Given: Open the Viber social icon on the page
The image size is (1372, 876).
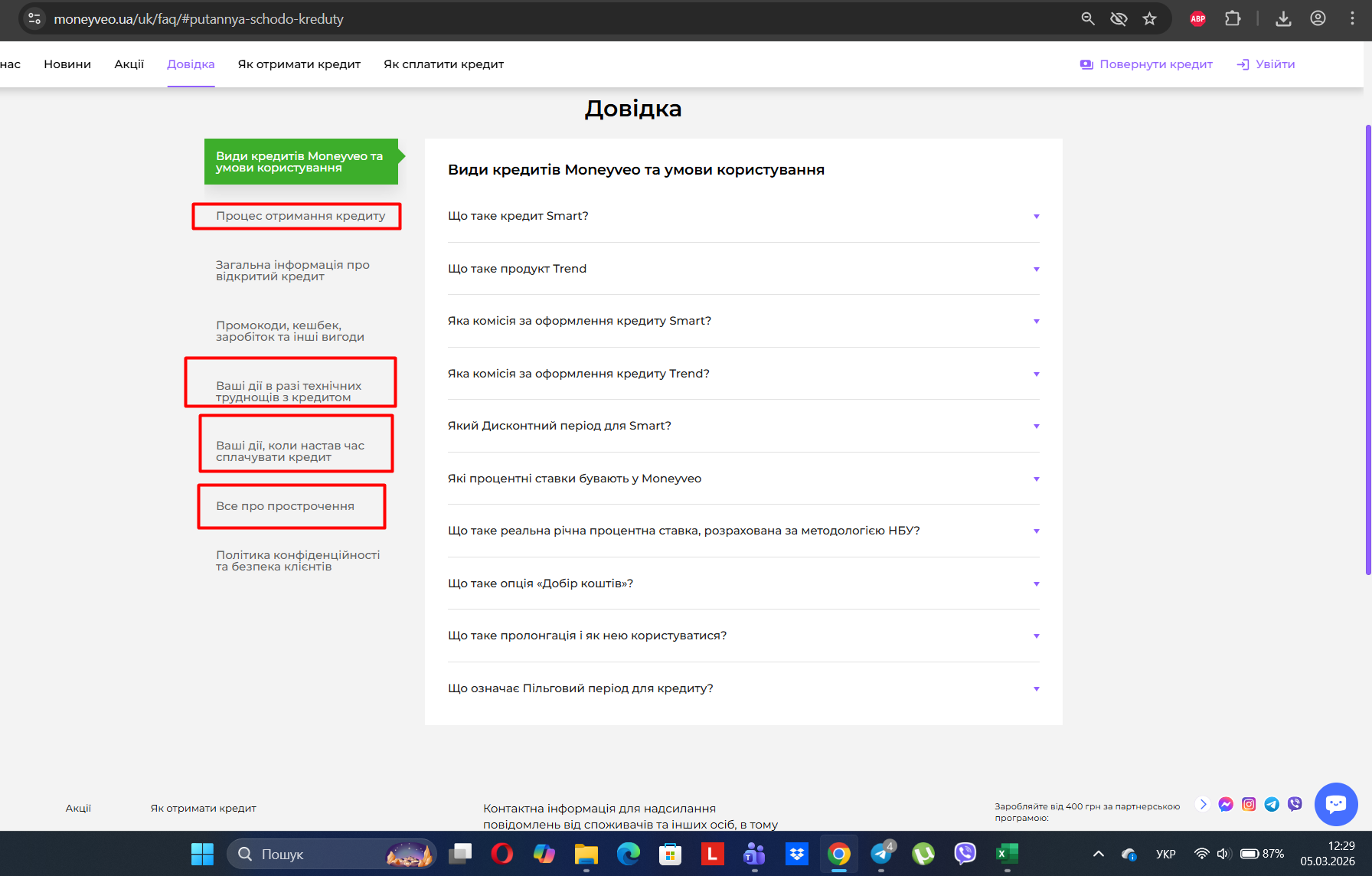Looking at the screenshot, I should [1295, 804].
